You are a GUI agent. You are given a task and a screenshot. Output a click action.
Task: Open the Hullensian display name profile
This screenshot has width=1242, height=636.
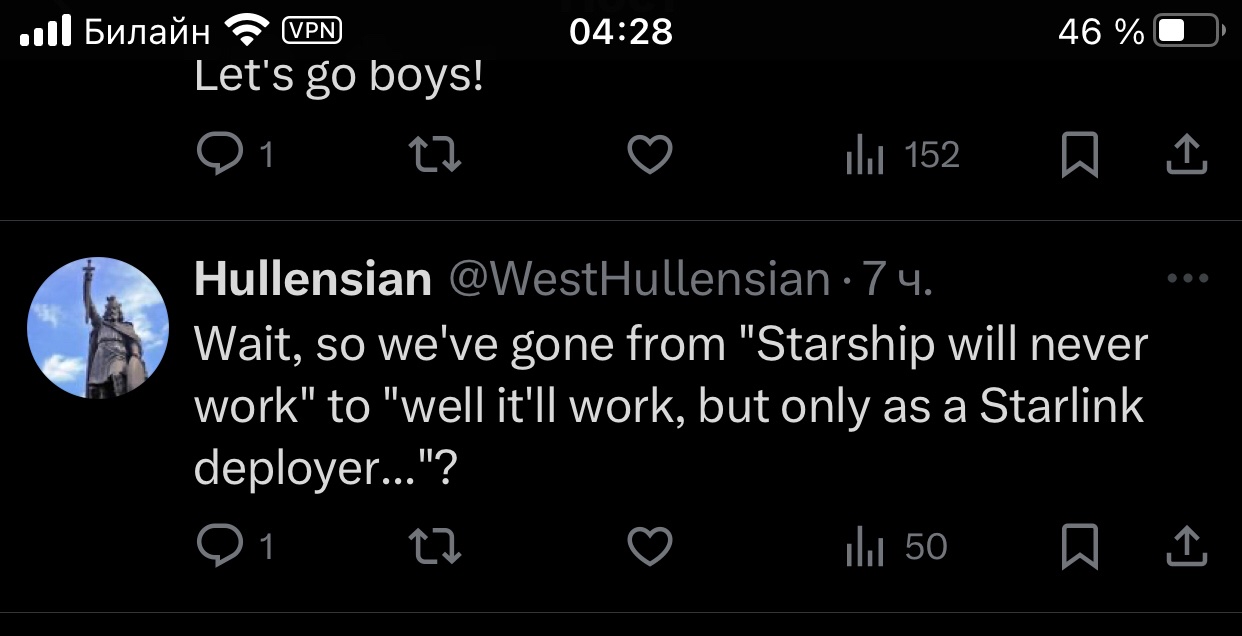(312, 280)
